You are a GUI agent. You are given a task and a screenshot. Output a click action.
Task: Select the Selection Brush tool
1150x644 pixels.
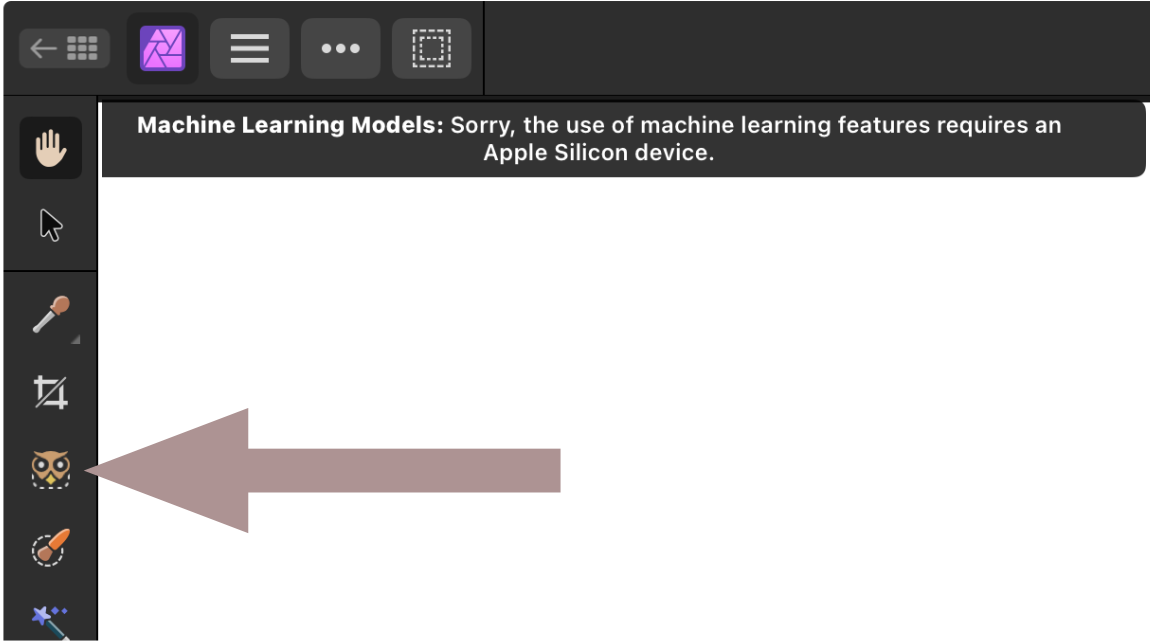coord(51,548)
